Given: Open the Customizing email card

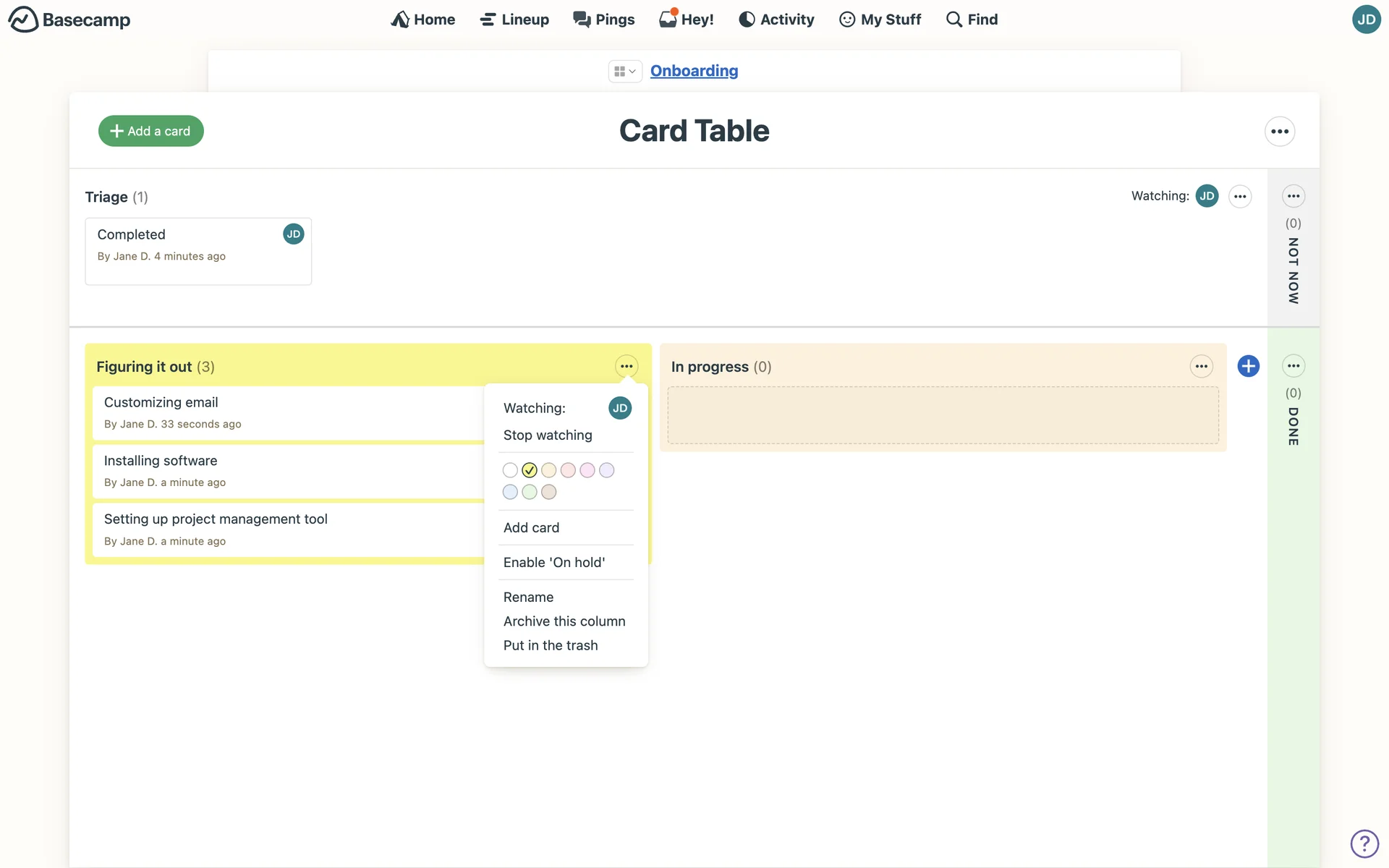Looking at the screenshot, I should coord(161,402).
